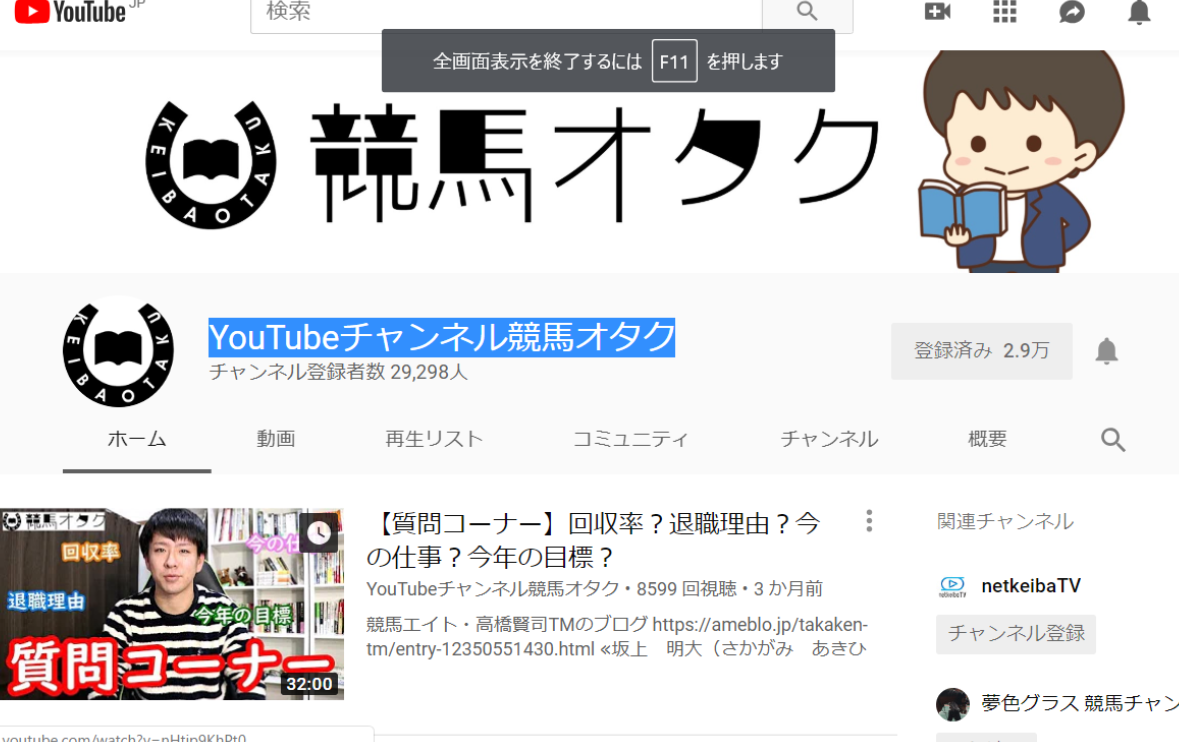Click the 登録済み 2.9万 subscribed button

(x=981, y=351)
